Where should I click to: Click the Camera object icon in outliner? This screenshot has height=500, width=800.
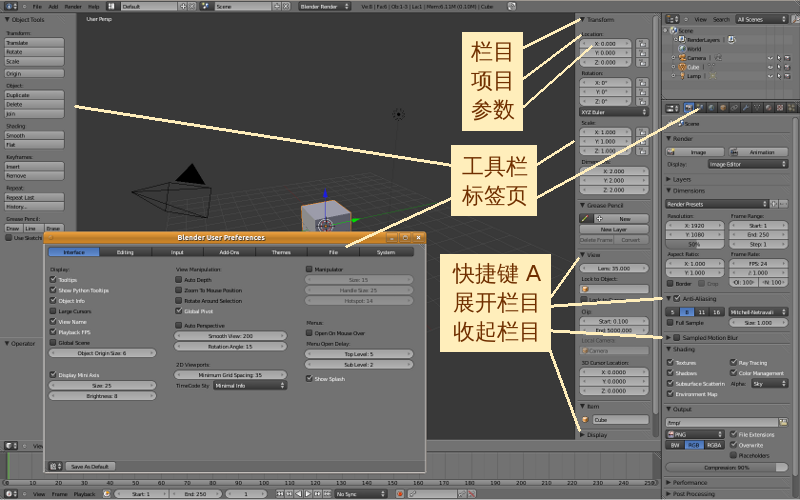coord(682,58)
